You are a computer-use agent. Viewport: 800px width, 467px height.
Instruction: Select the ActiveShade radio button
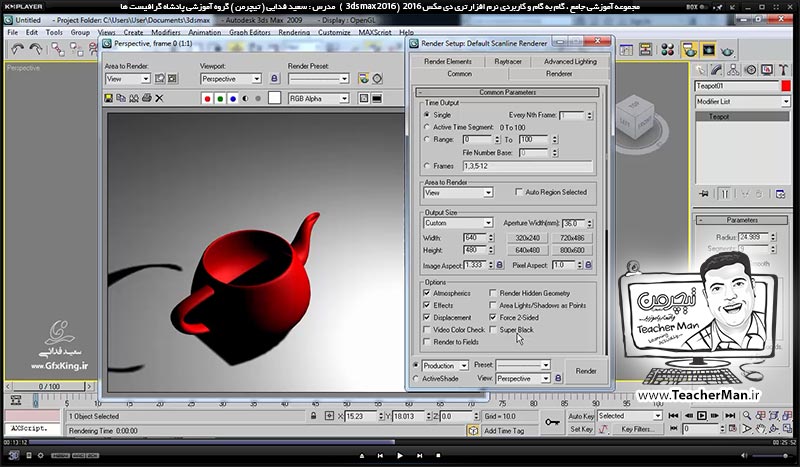point(416,379)
